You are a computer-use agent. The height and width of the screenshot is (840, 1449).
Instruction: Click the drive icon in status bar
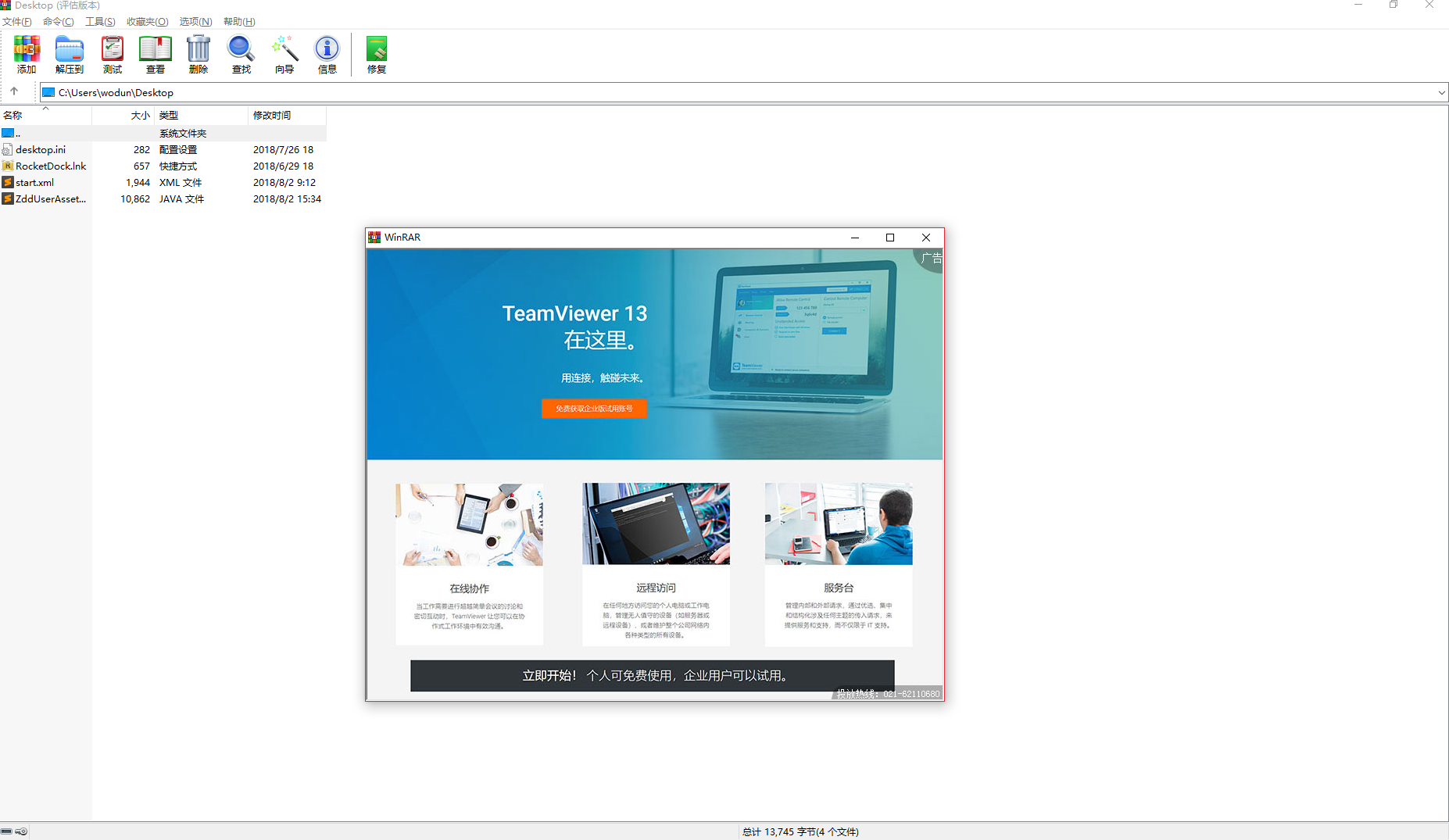7,831
